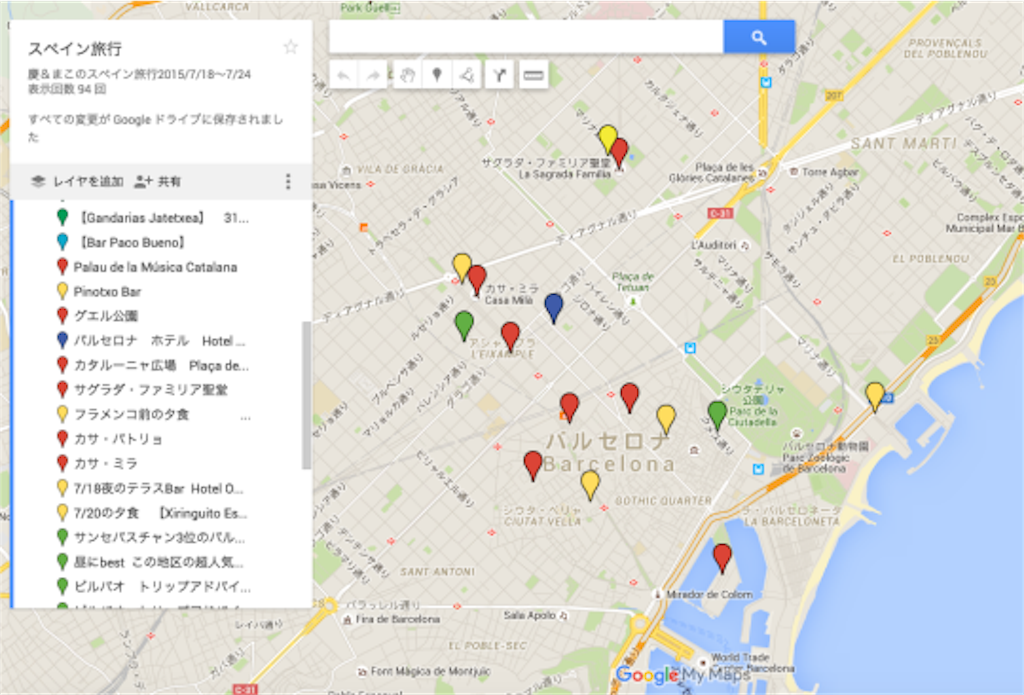1024x695 pixels.
Task: Star the スペイン旅行 map
Action: click(291, 47)
